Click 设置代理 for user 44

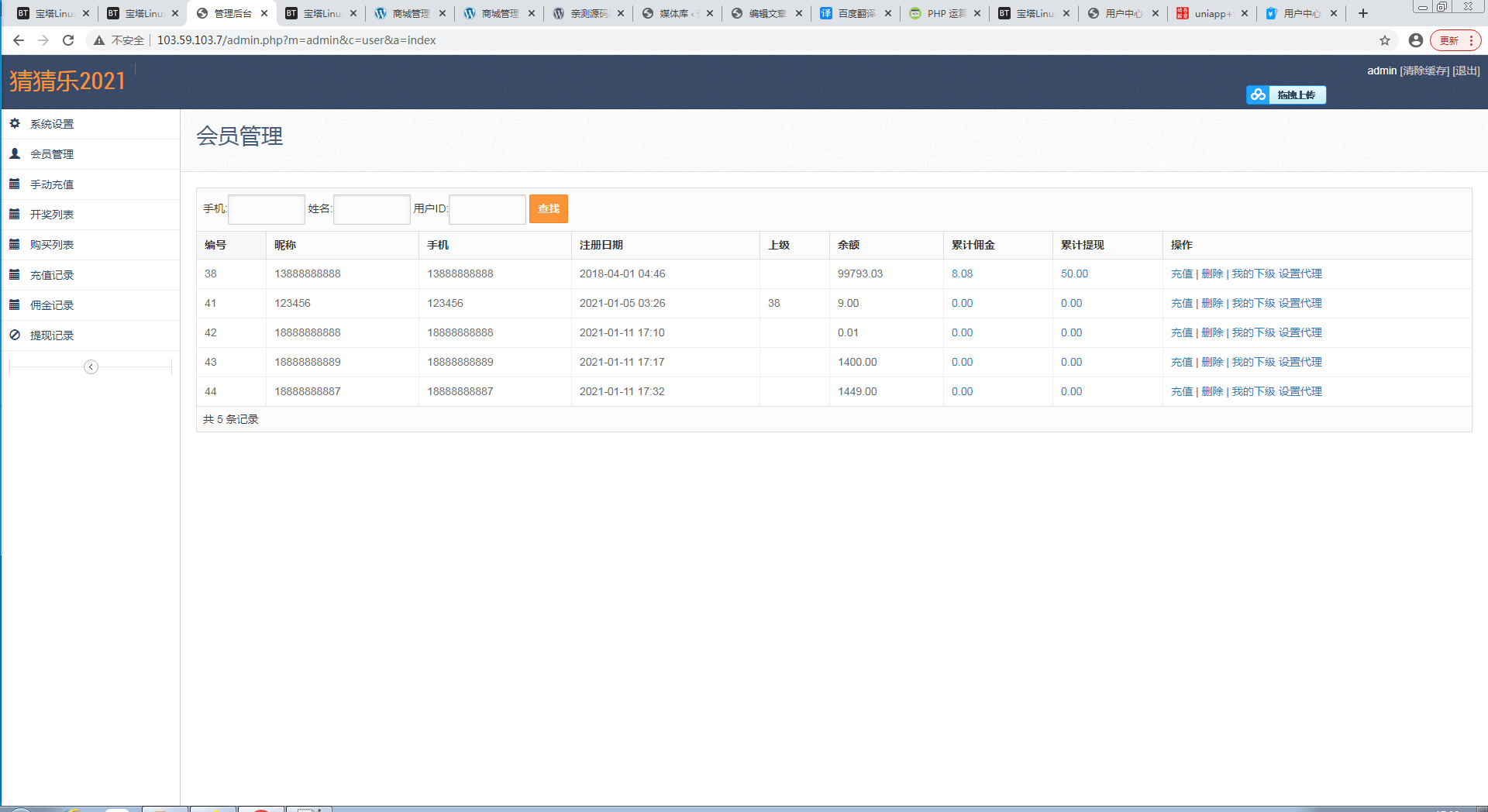coord(1300,391)
